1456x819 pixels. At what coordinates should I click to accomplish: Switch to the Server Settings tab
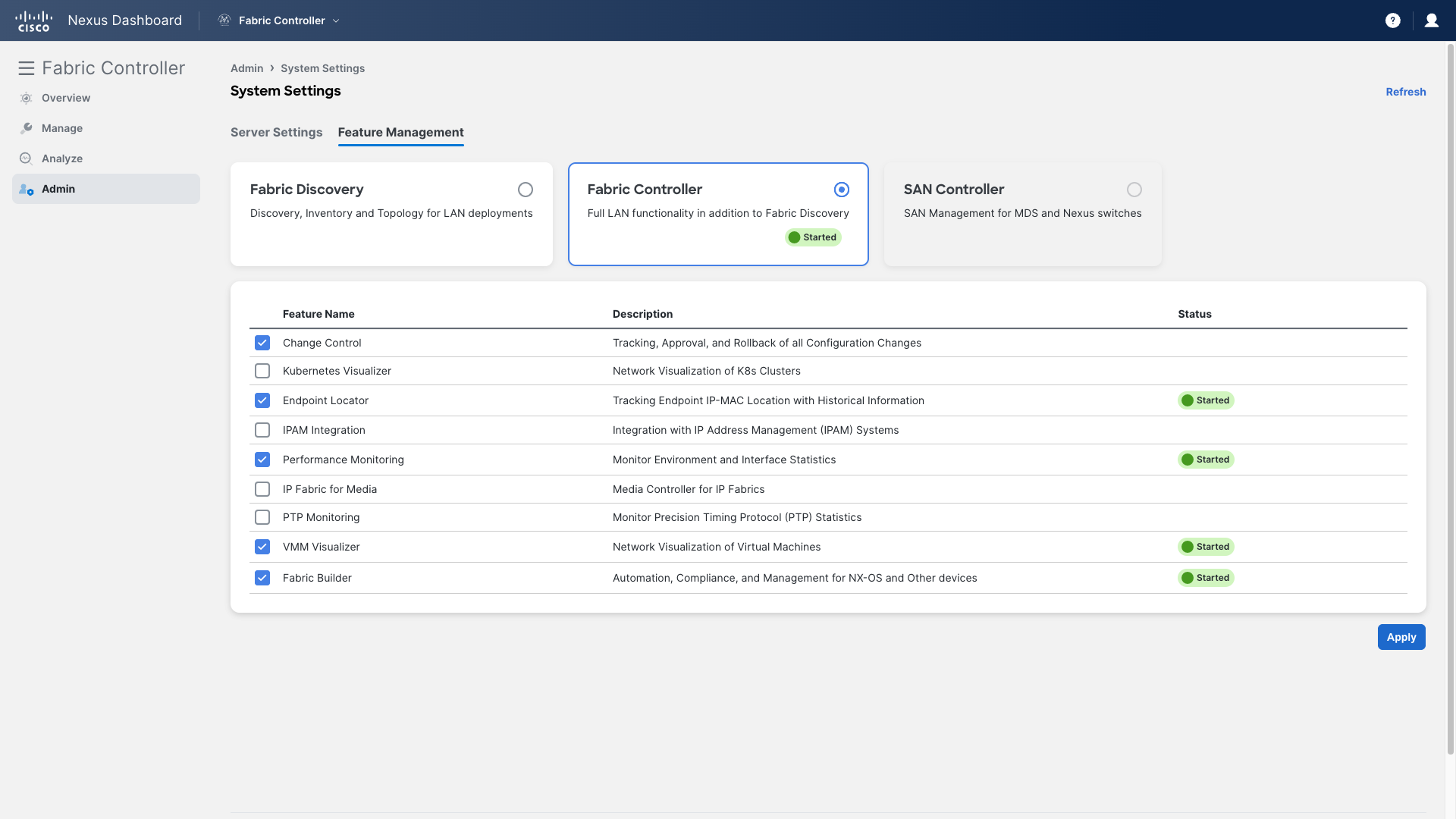point(276,132)
